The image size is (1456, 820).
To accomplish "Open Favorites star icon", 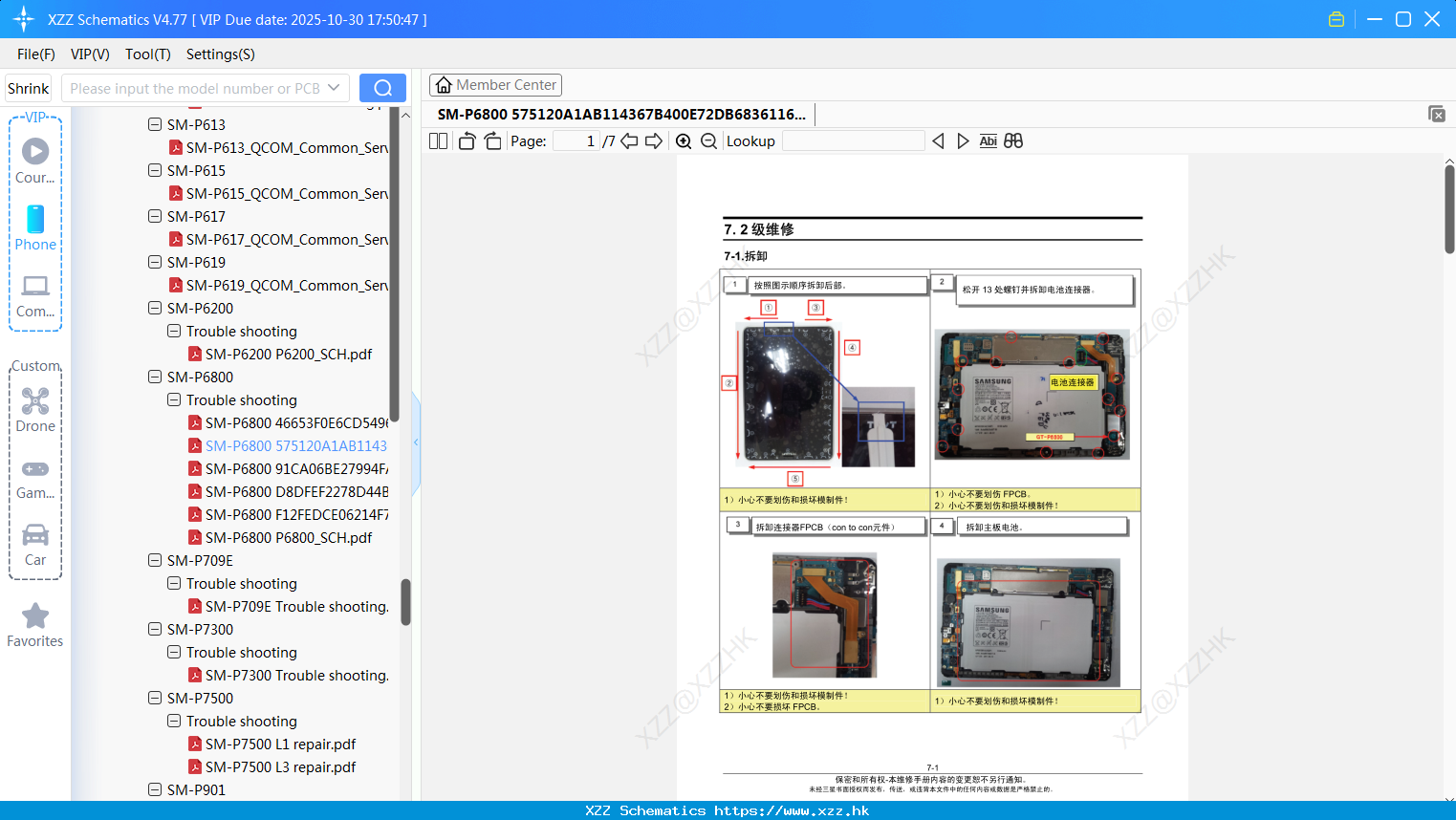I will (35, 616).
